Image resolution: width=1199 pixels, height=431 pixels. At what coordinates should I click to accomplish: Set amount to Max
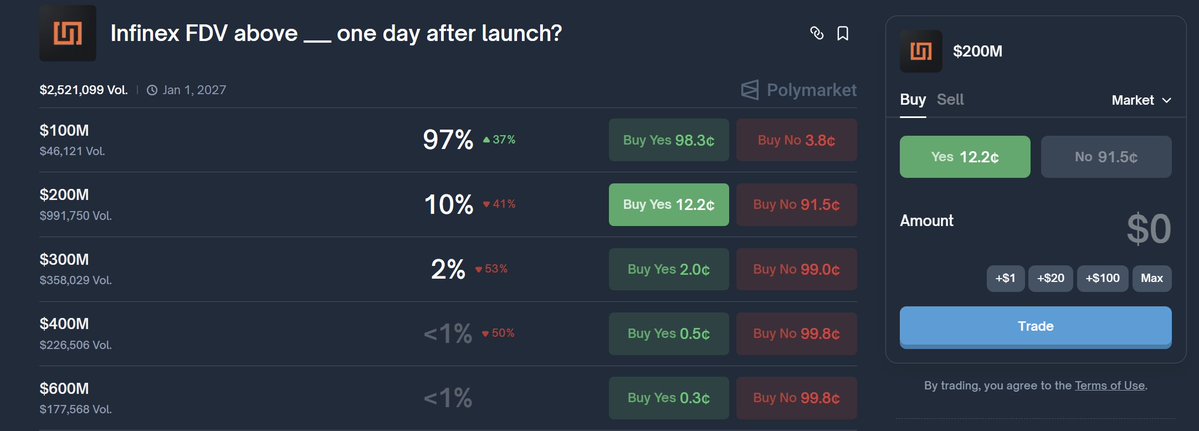point(1152,278)
